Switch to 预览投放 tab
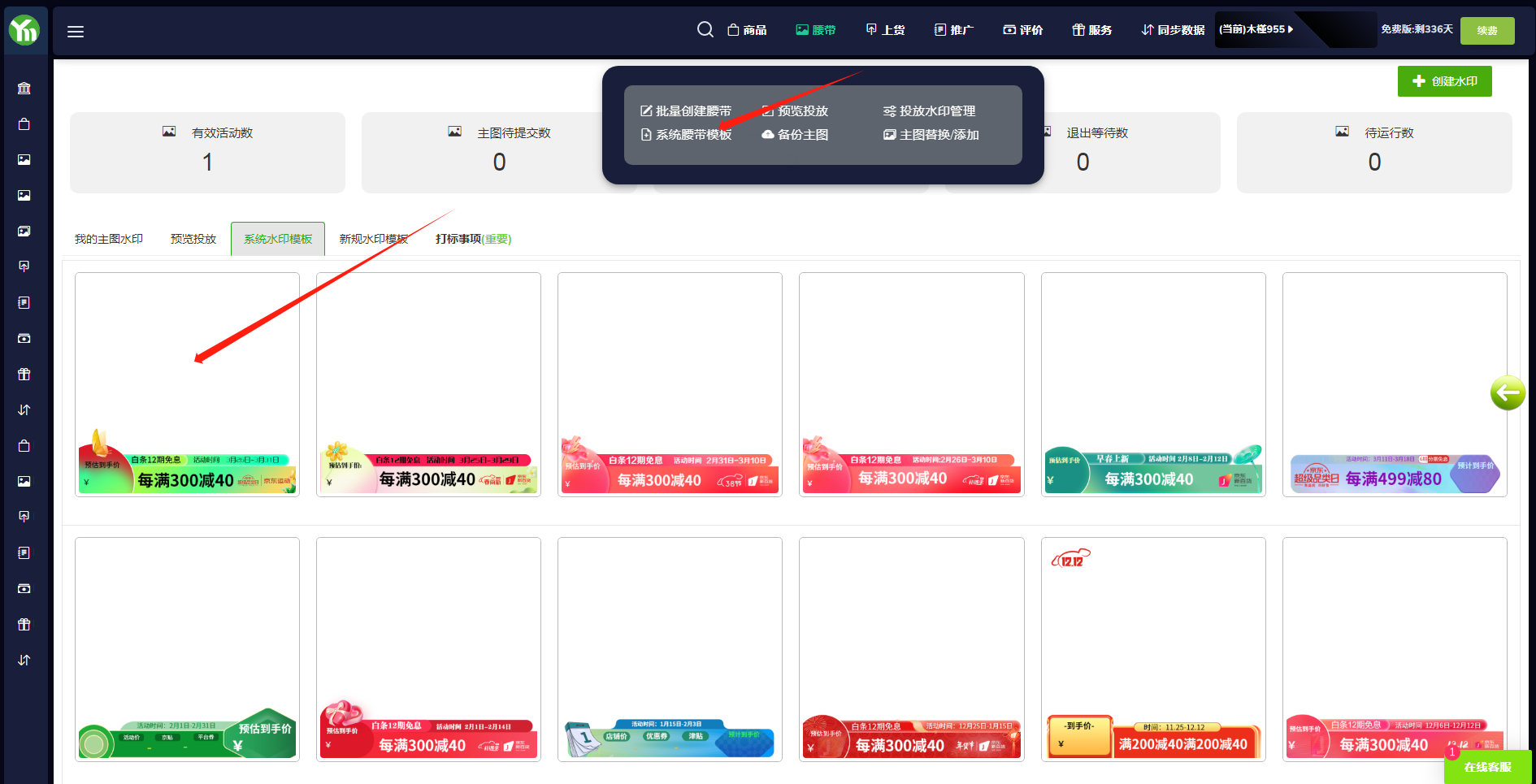 coord(193,239)
